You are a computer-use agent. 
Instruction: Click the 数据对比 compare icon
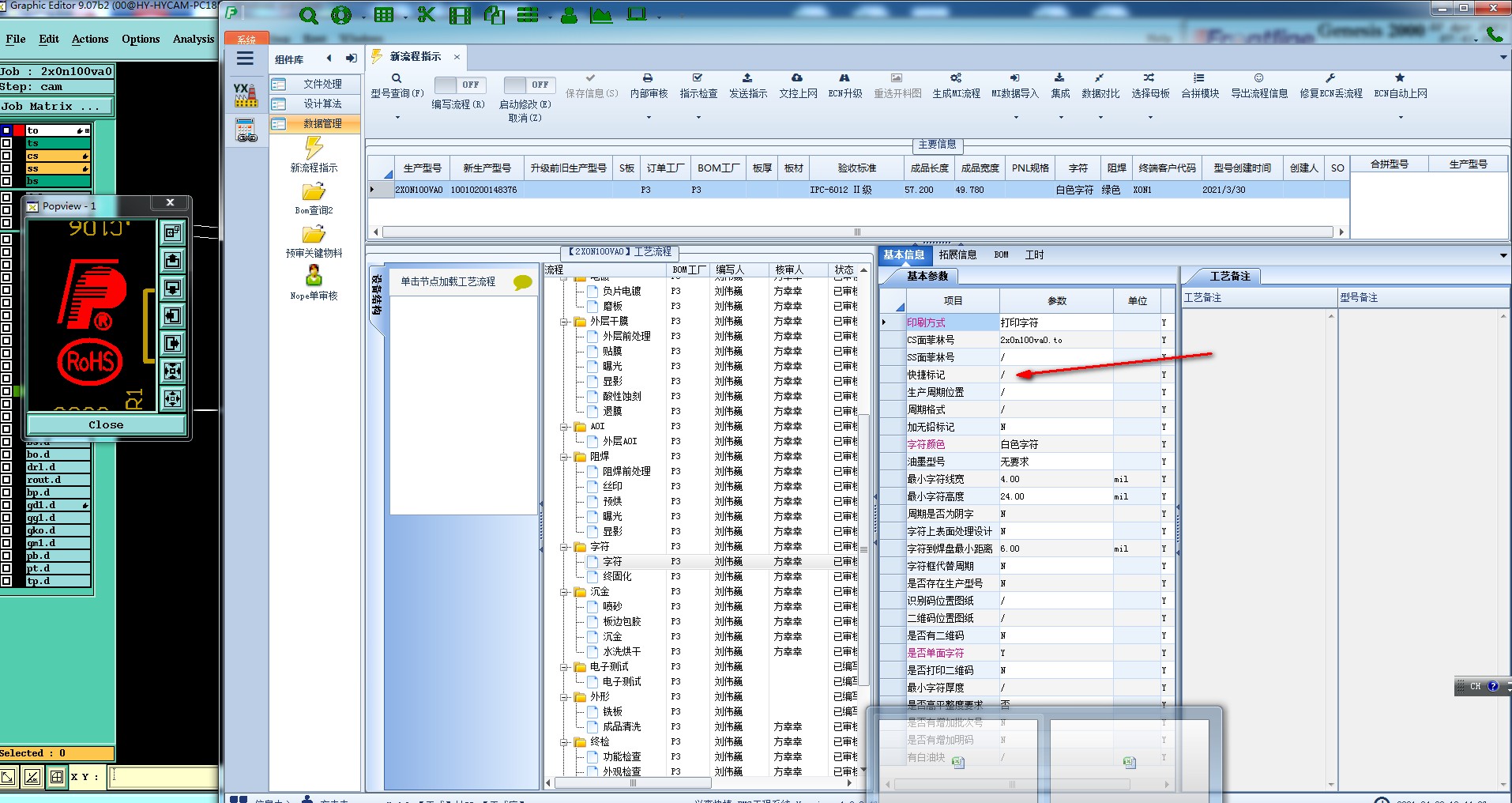click(x=1100, y=78)
